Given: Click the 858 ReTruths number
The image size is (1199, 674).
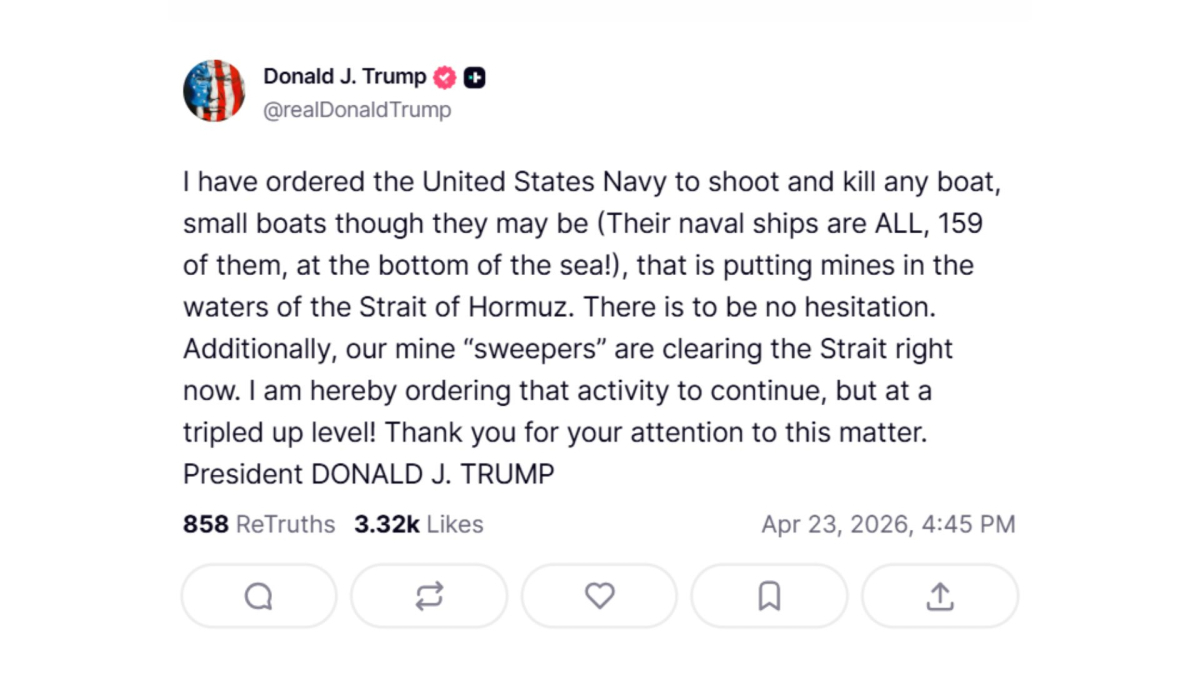Looking at the screenshot, I should coord(205,524).
